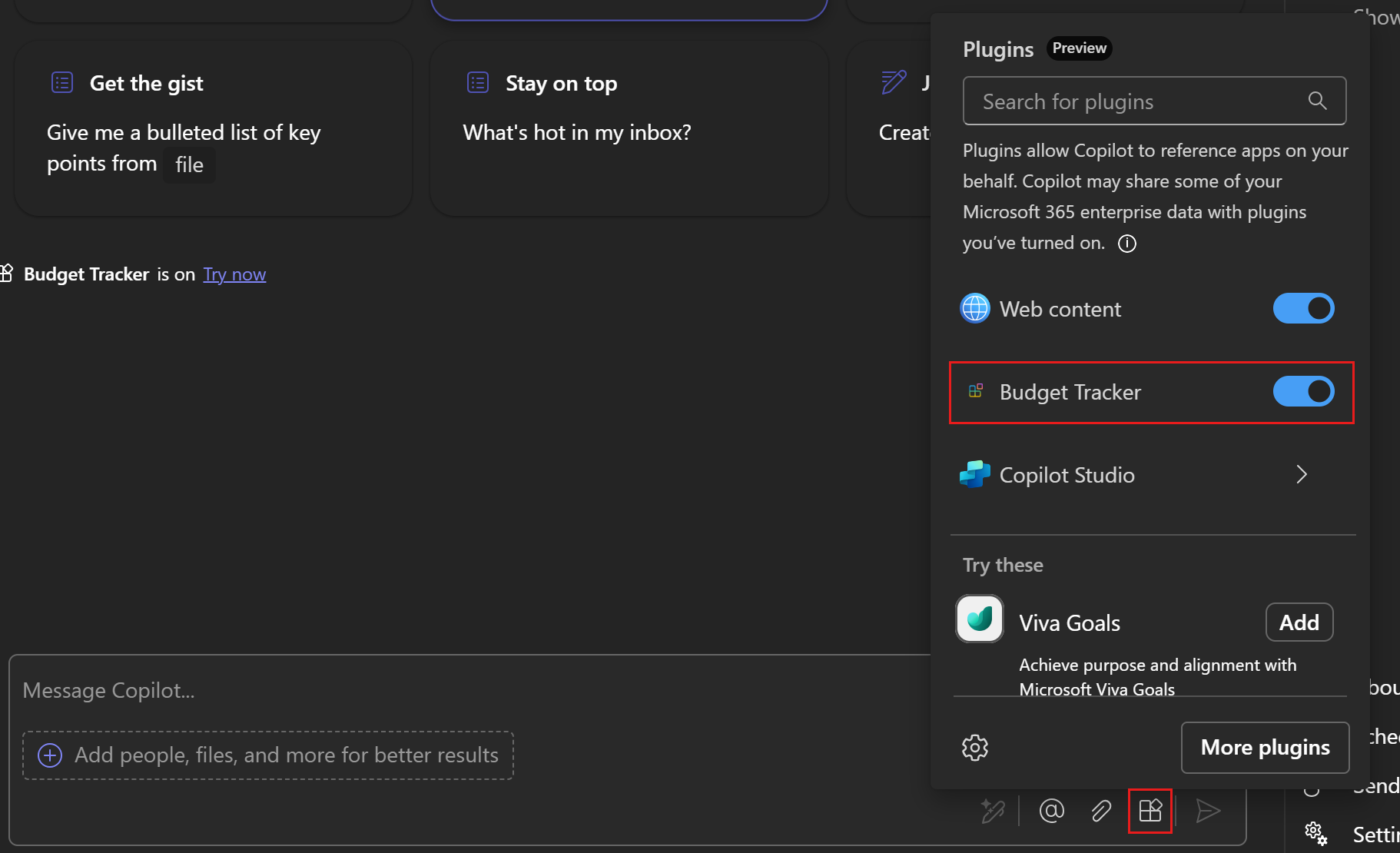The height and width of the screenshot is (853, 1400).
Task: Click the plus icon to add people
Action: point(50,755)
